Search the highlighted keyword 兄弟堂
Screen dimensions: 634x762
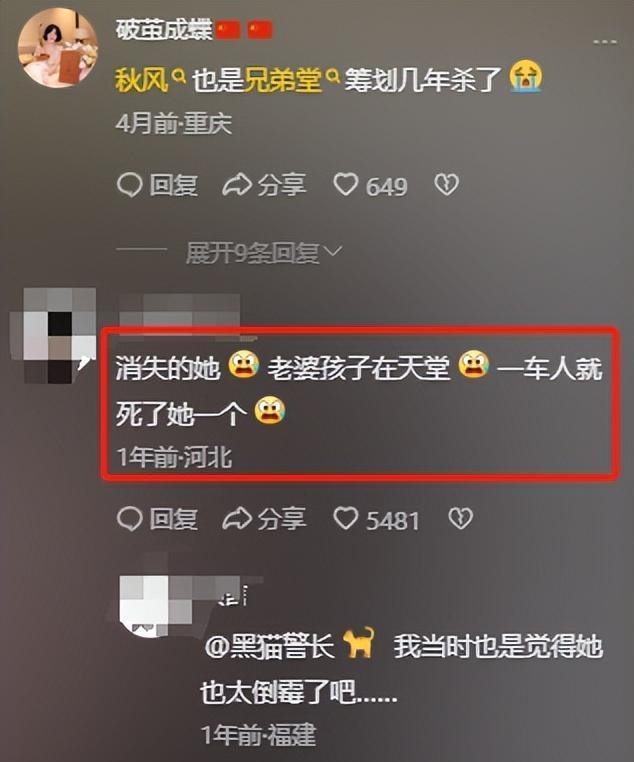291,80
